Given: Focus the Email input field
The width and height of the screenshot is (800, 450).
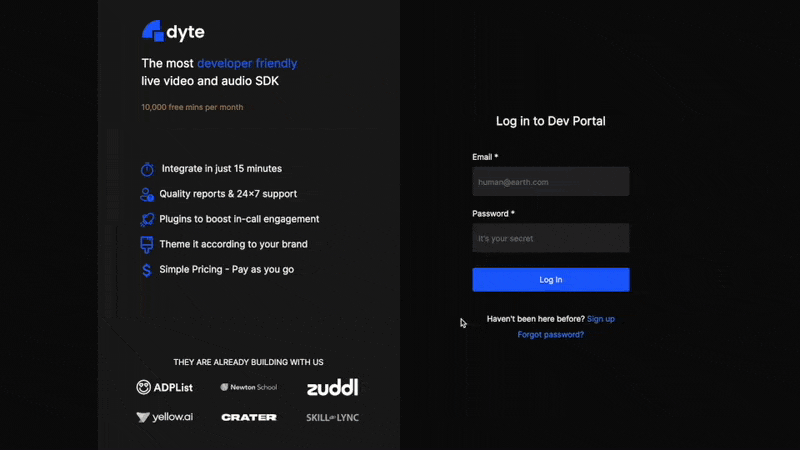Looking at the screenshot, I should pos(550,182).
